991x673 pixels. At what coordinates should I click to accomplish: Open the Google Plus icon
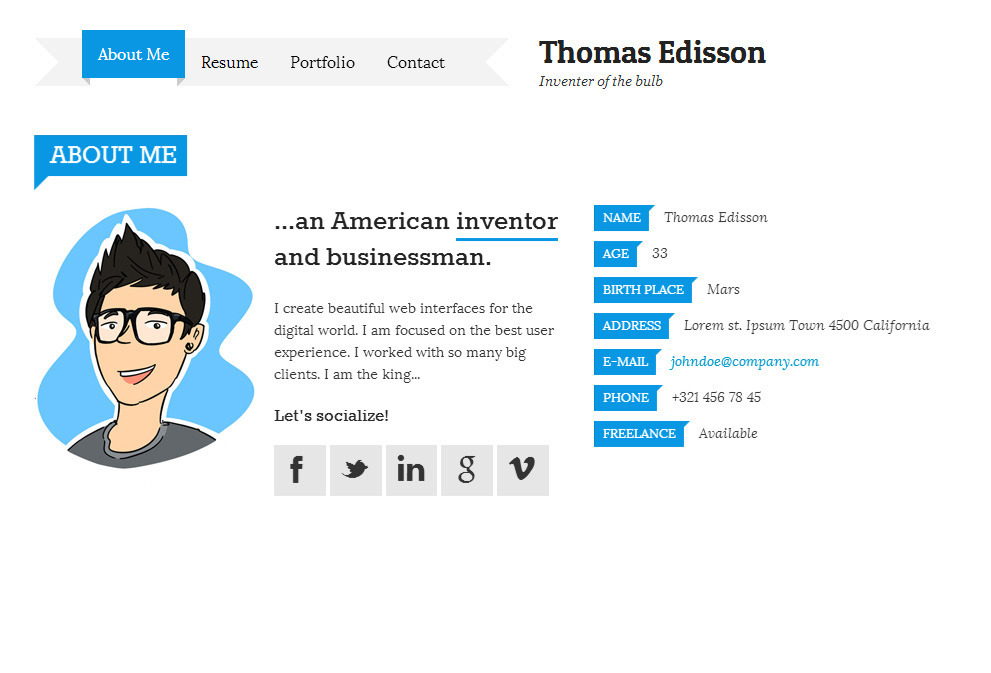pyautogui.click(x=466, y=470)
